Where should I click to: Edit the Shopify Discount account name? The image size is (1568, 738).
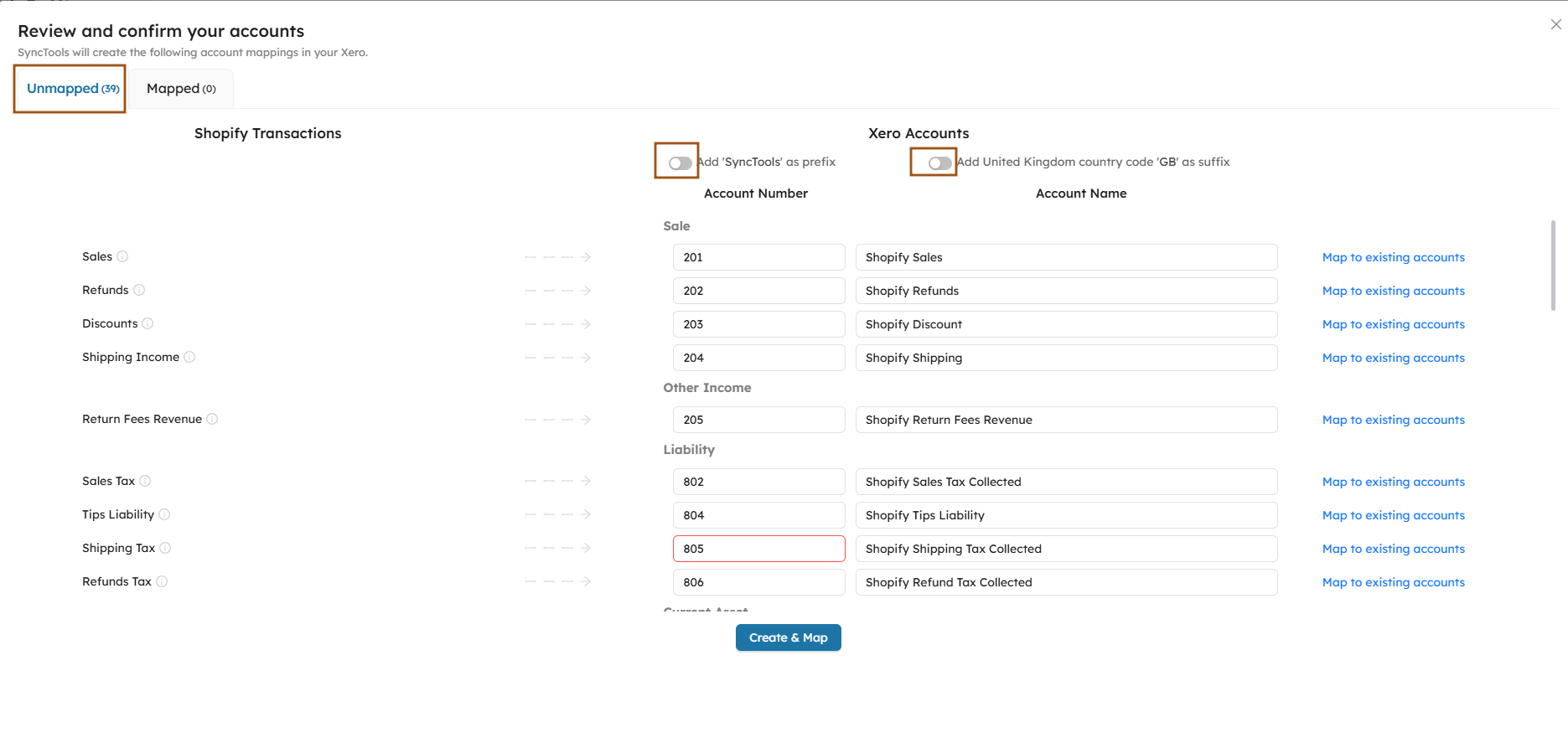click(1067, 324)
